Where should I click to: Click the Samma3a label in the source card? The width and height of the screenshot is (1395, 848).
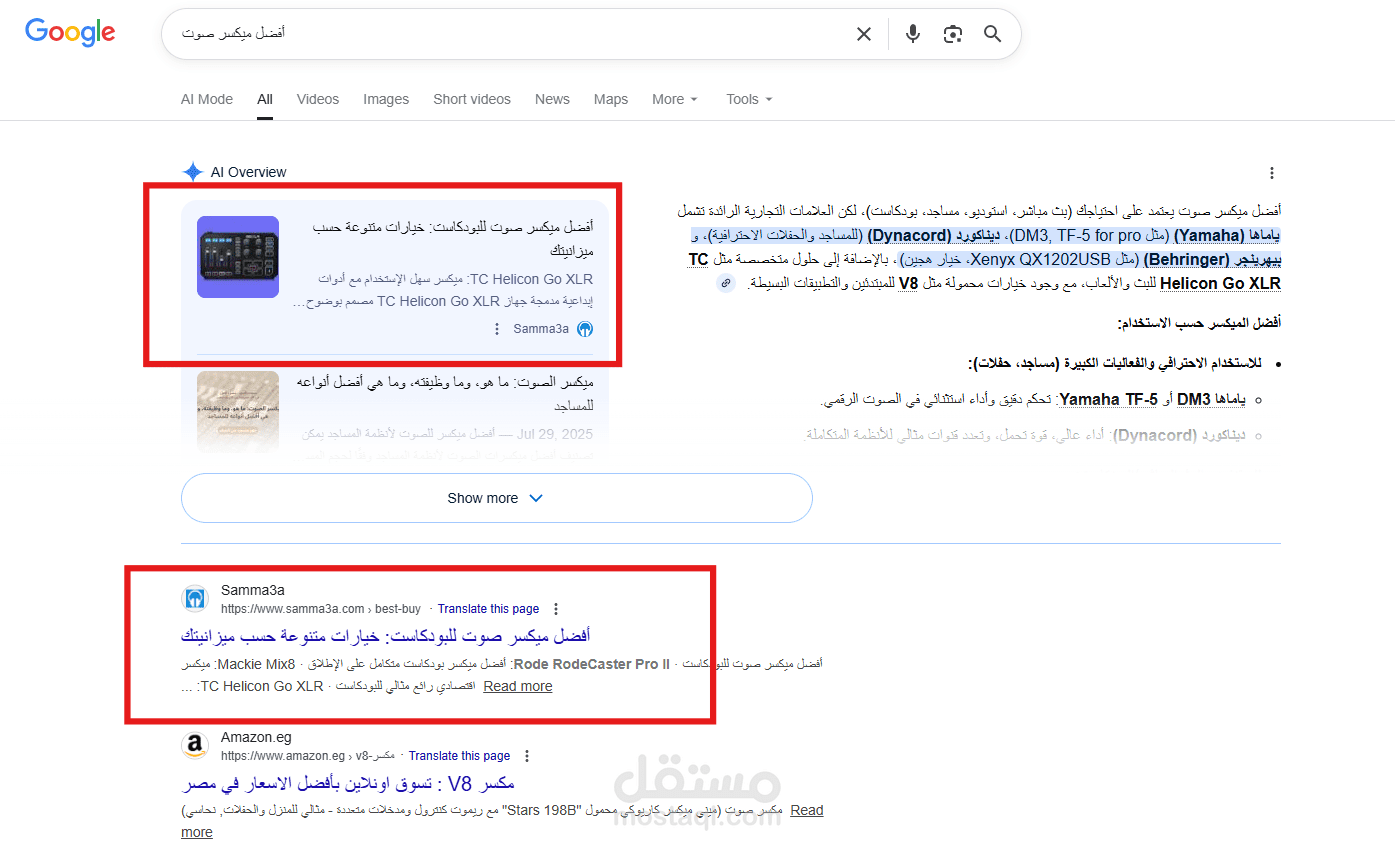pos(541,329)
